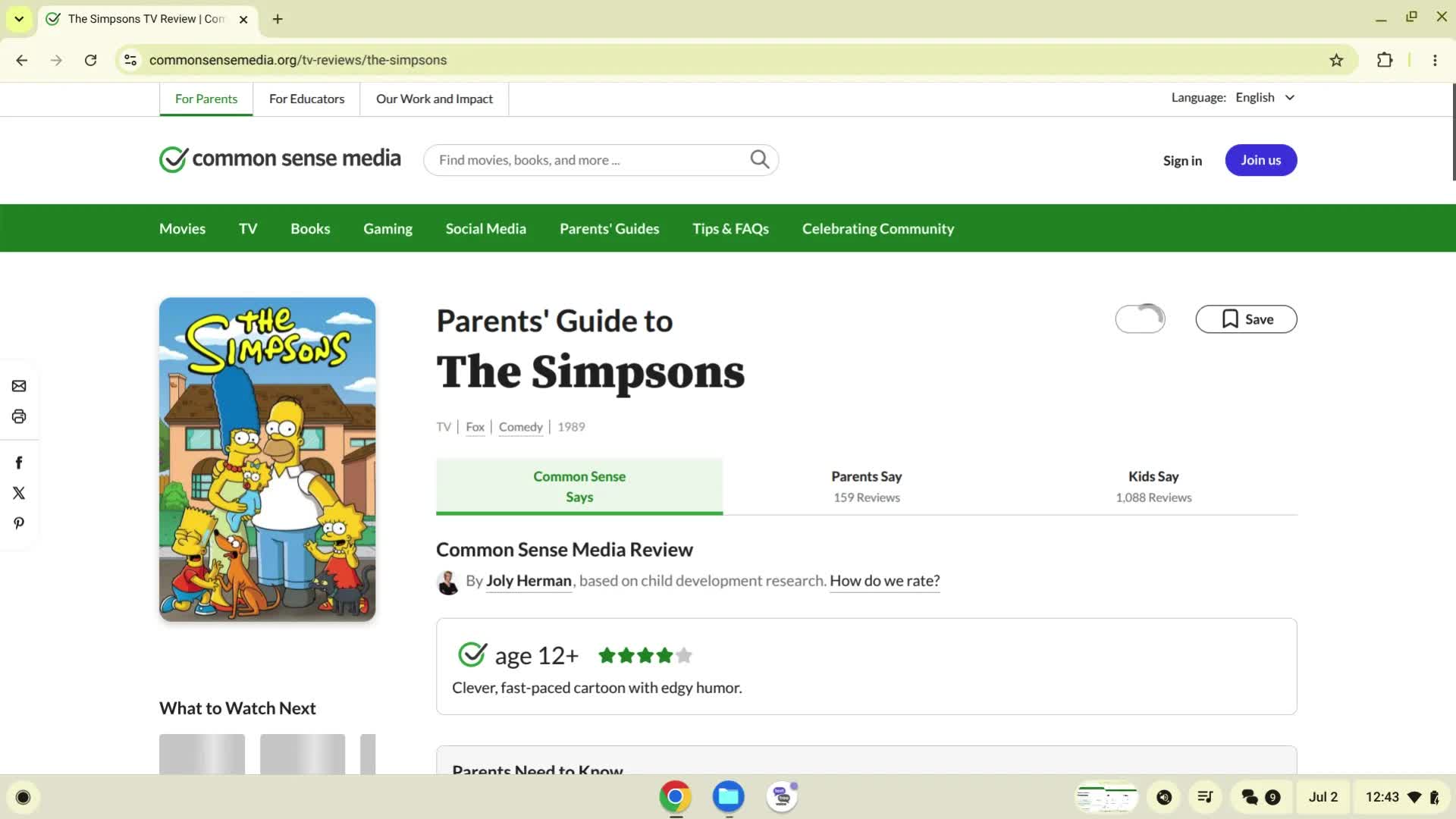The image size is (1456, 819).
Task: Open Joly Herman's author link
Action: [529, 581]
